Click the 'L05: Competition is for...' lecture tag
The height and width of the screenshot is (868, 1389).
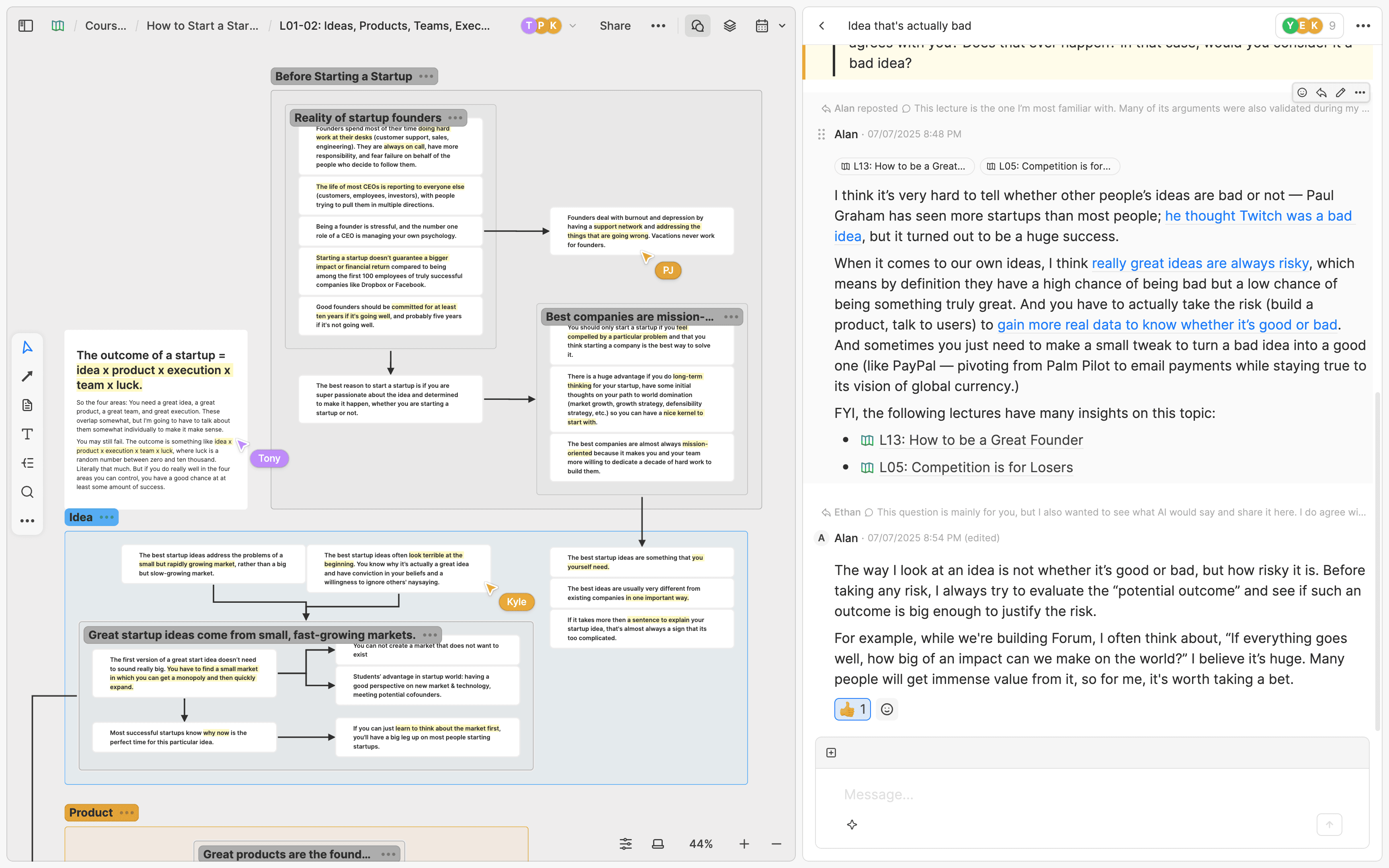pos(1049,166)
